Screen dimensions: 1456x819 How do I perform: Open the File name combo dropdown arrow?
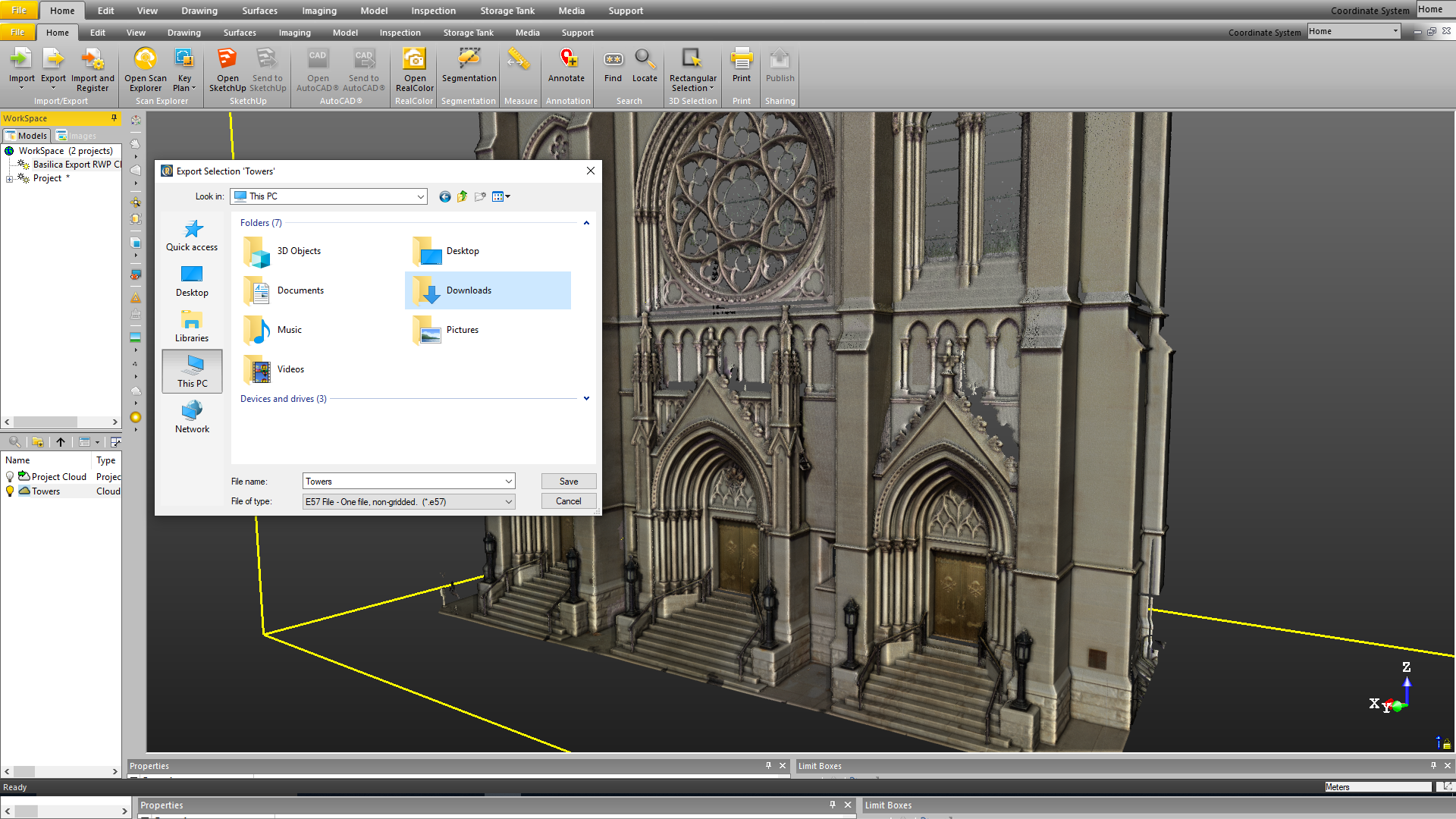(509, 482)
